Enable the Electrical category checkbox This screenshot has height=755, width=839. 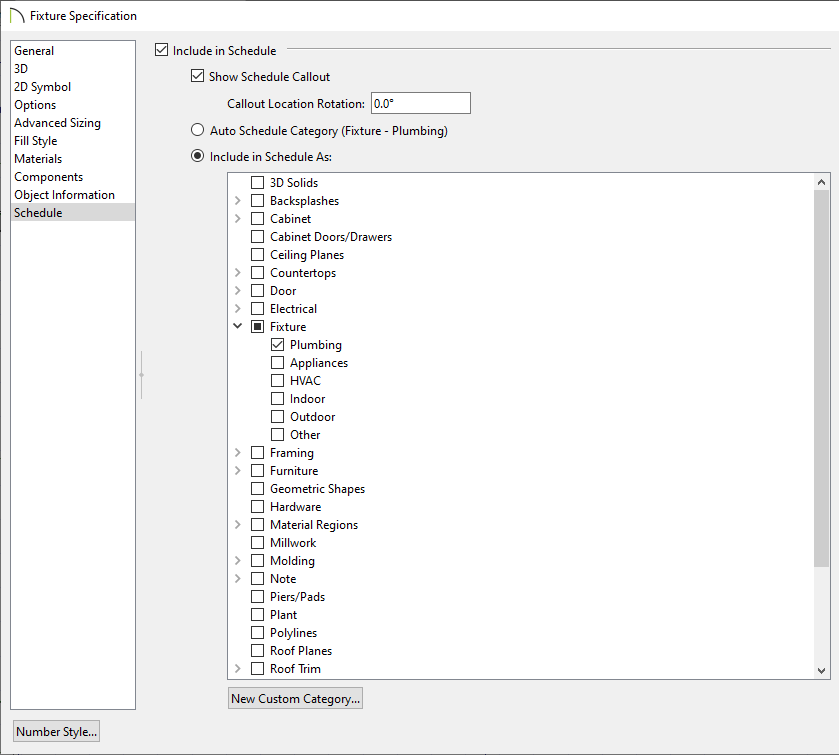pyautogui.click(x=257, y=309)
